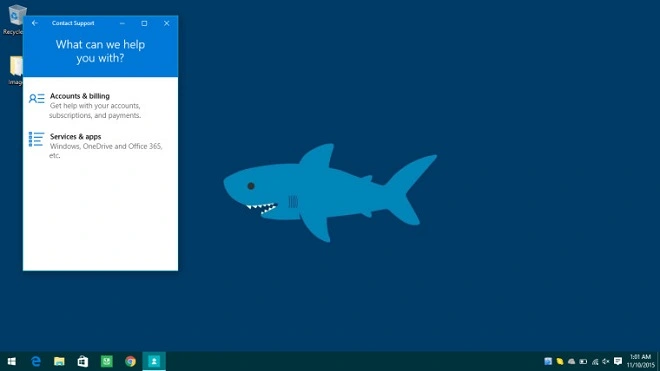Open the OneDrive cloud tray icon

[x=571, y=361]
